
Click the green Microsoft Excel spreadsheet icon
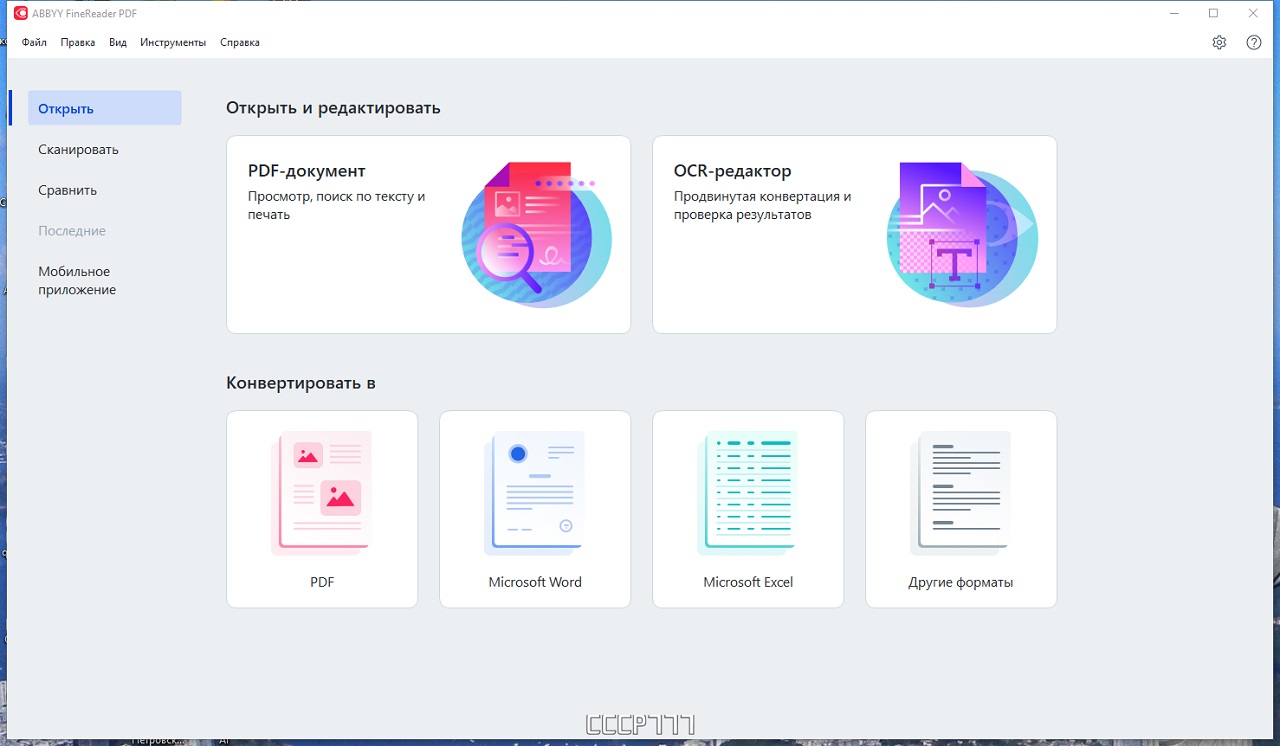click(748, 492)
